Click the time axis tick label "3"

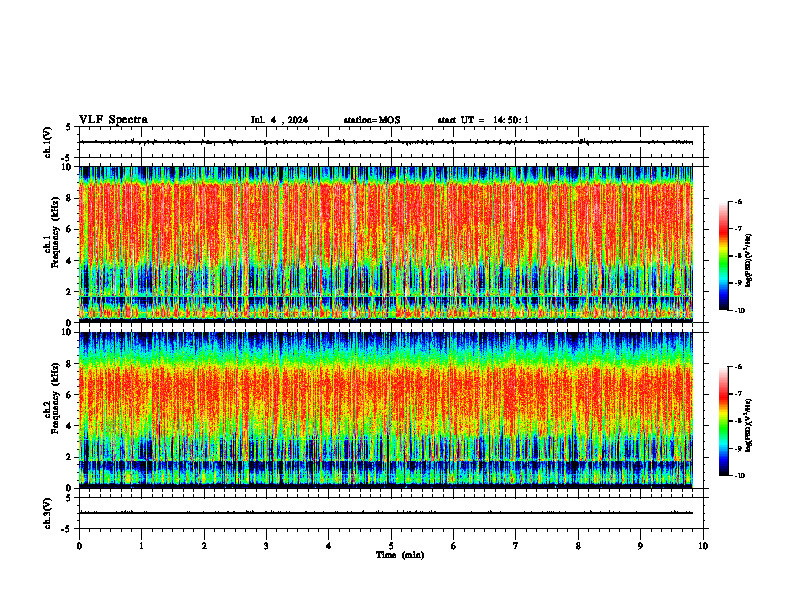click(266, 546)
